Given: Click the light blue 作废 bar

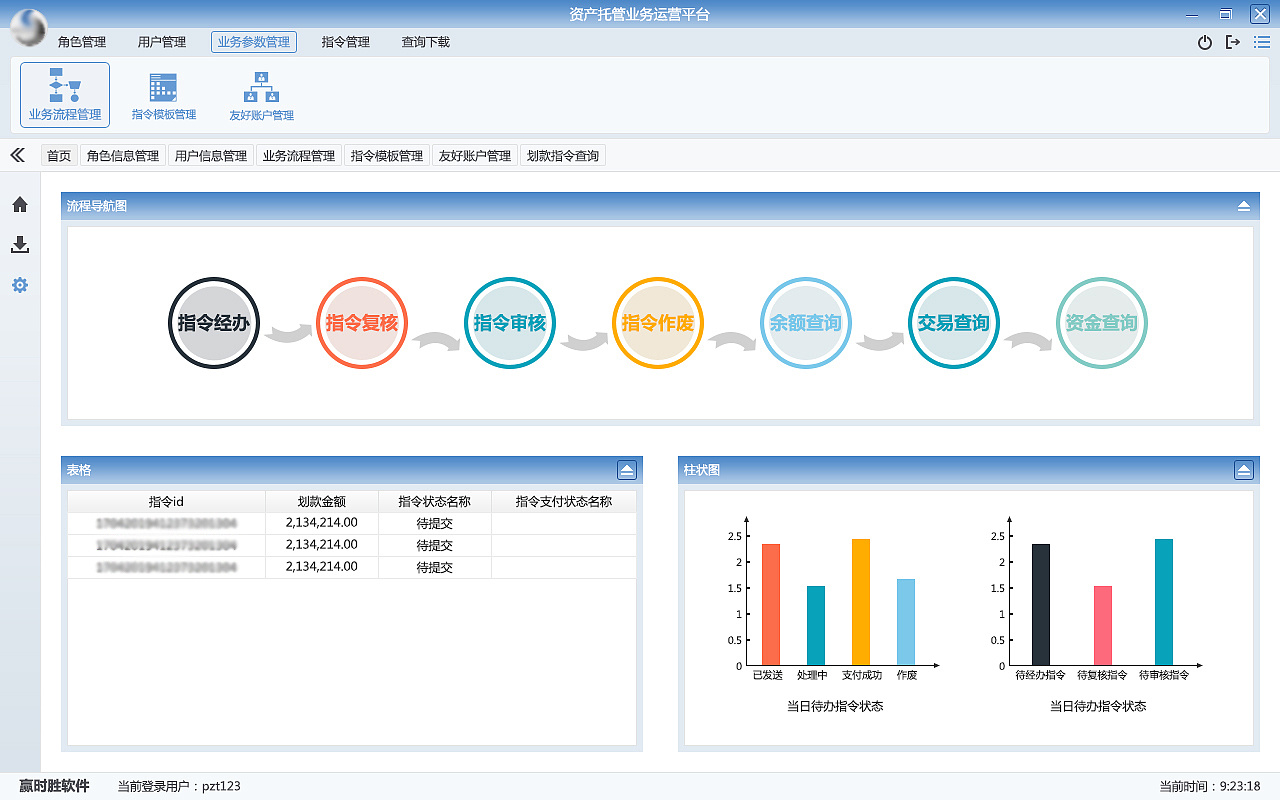Looking at the screenshot, I should (906, 622).
